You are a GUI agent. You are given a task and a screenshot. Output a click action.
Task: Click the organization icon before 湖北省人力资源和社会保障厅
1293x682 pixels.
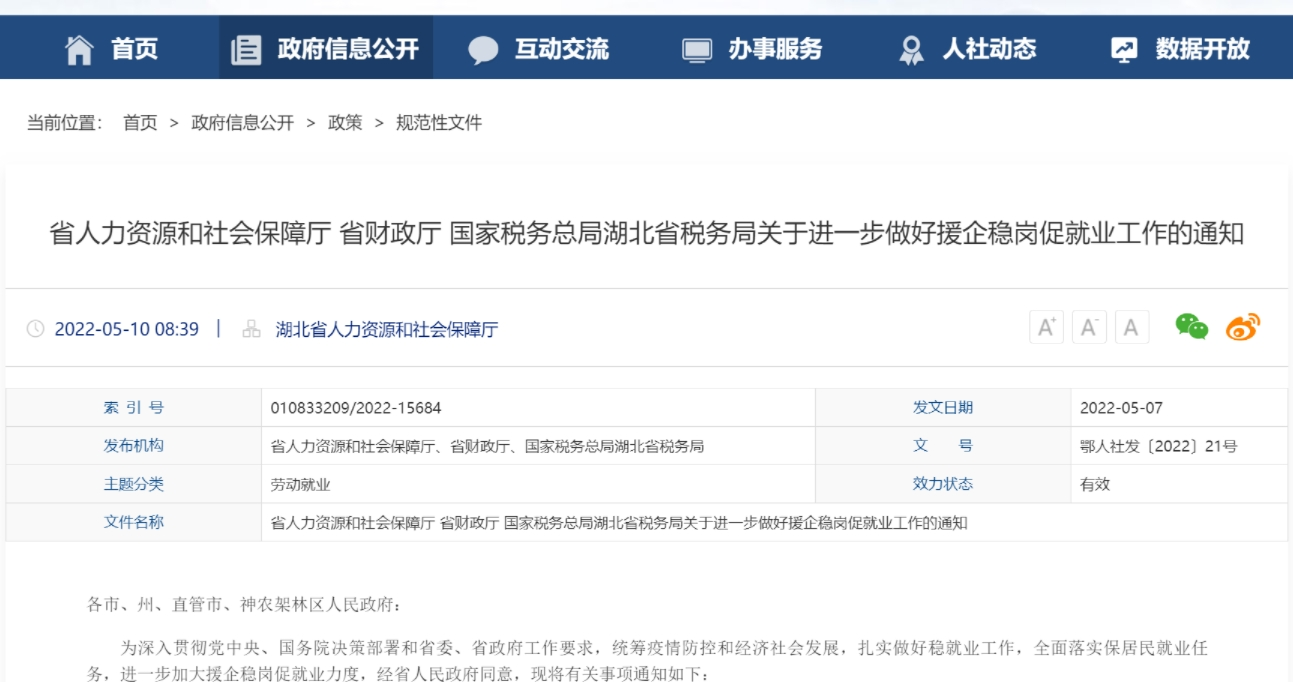click(x=251, y=329)
